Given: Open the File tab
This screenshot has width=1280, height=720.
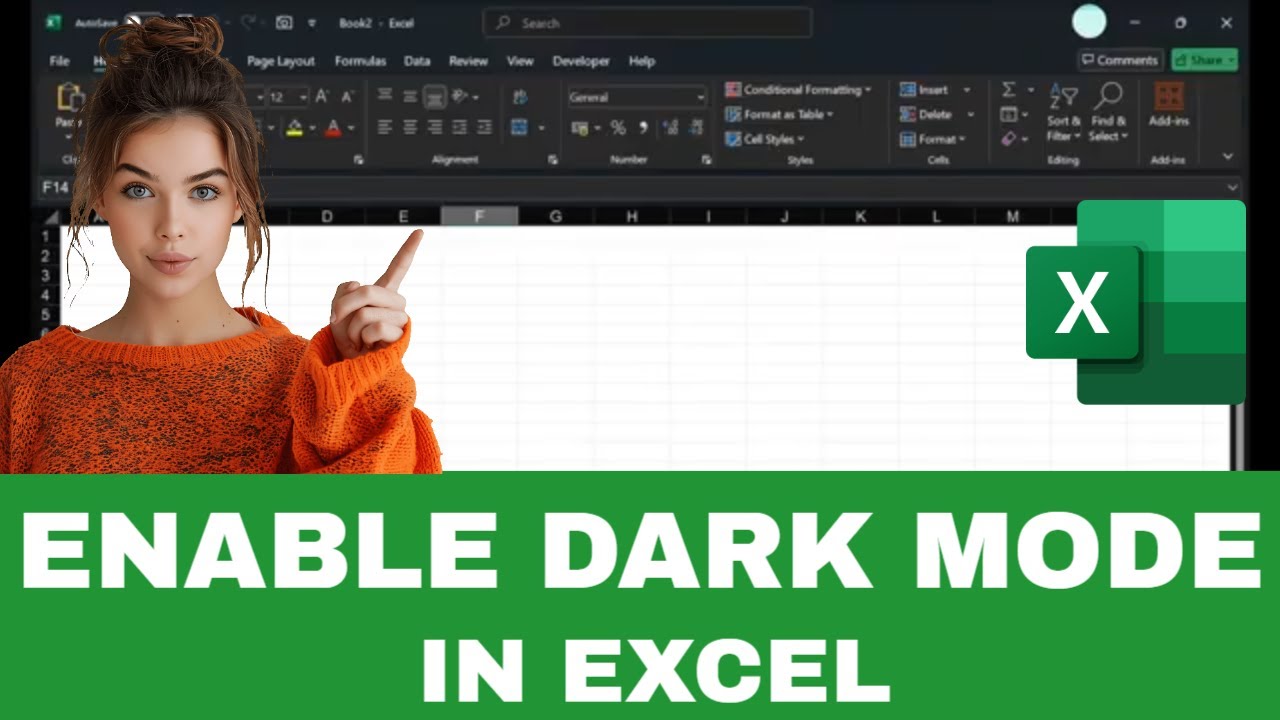Looking at the screenshot, I should pos(59,61).
